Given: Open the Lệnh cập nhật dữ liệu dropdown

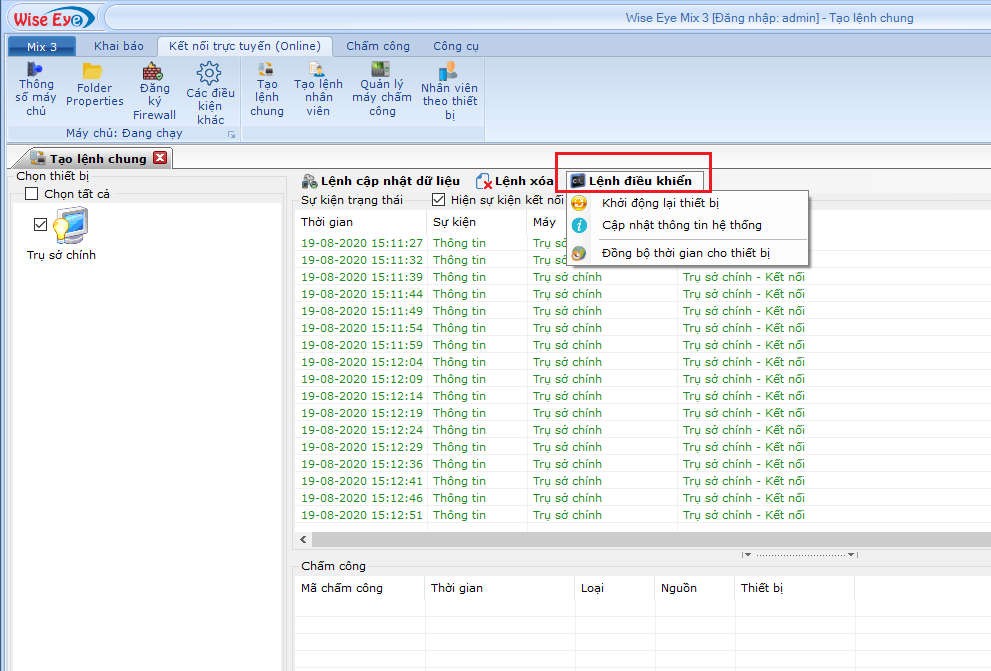Looking at the screenshot, I should (381, 181).
